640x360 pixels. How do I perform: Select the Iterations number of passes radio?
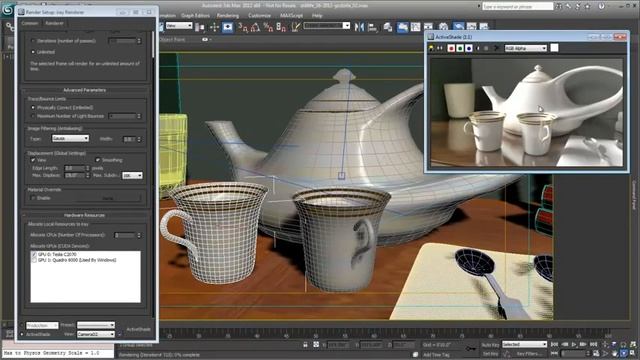[x=33, y=41]
